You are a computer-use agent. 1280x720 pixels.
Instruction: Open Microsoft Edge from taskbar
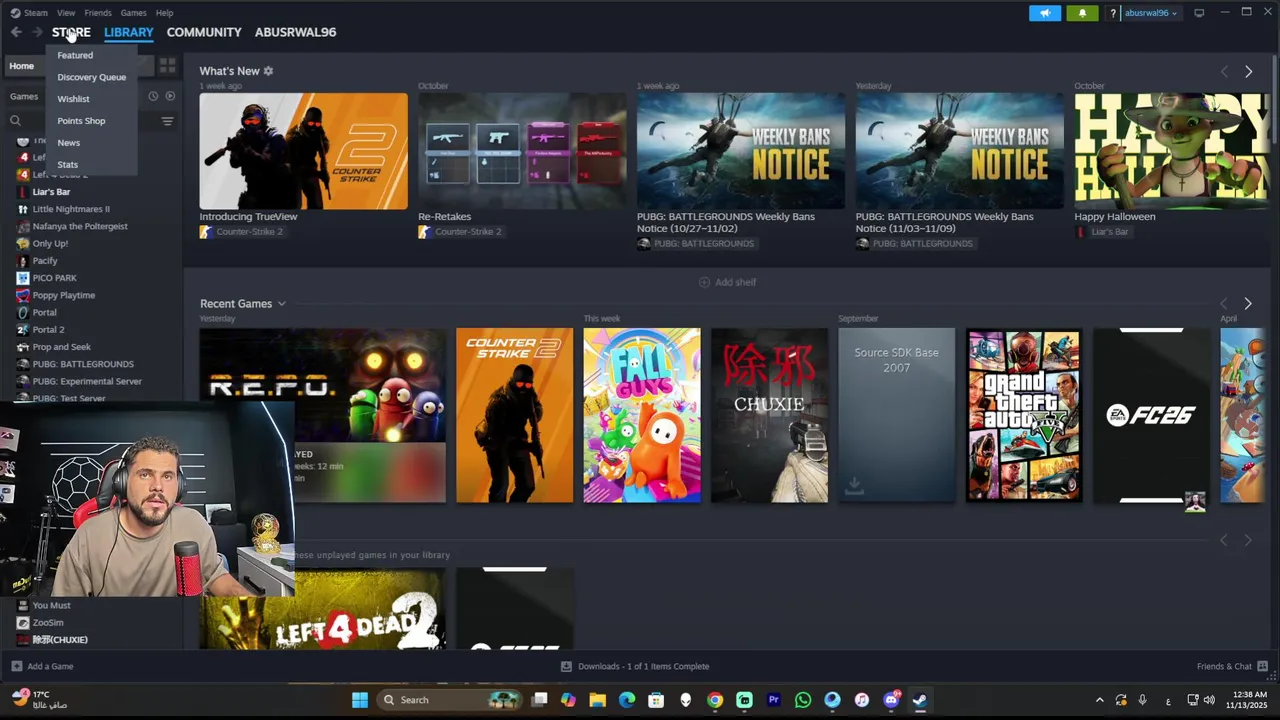[627, 700]
